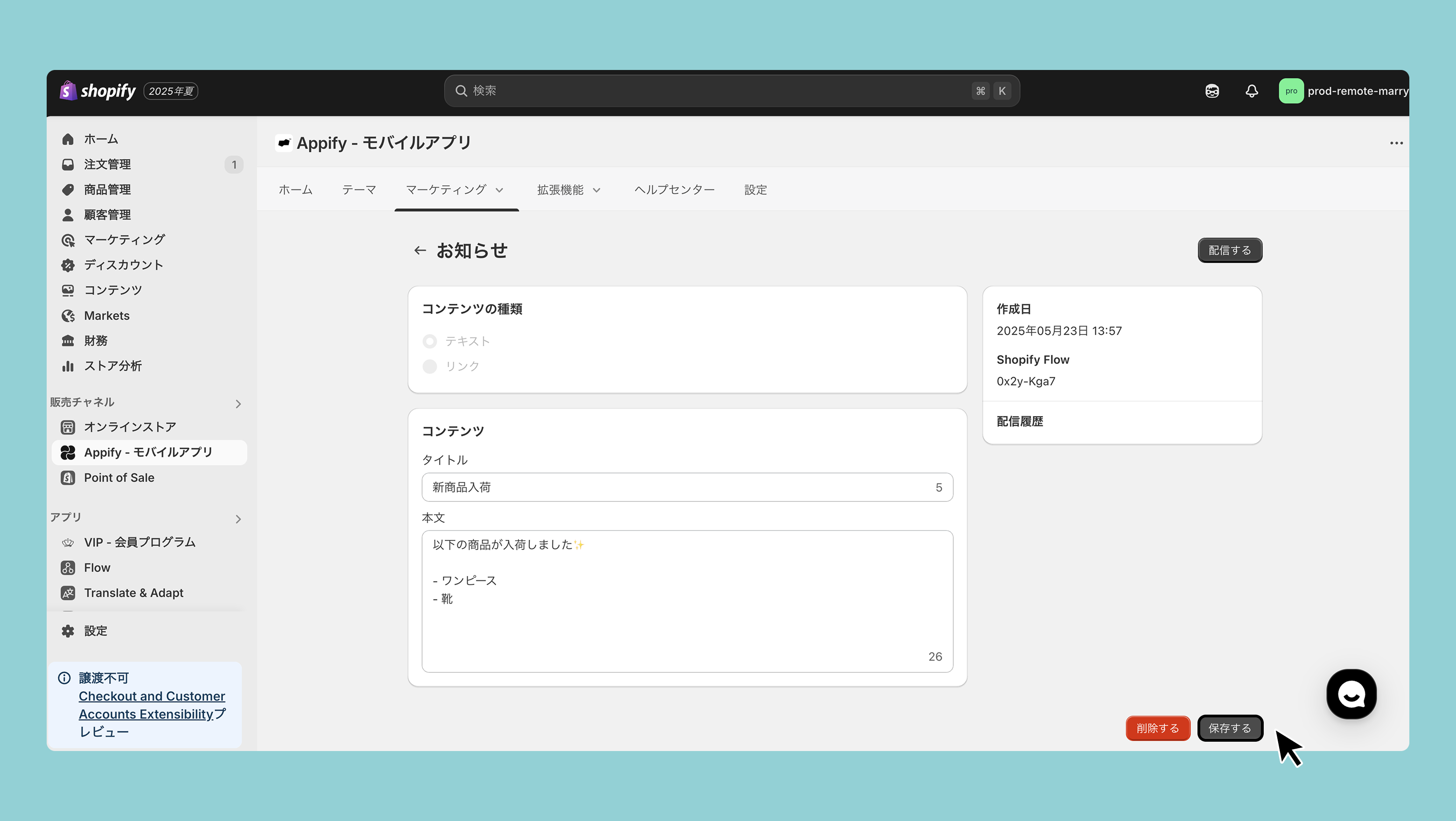
Task: Click the notification bell icon
Action: pos(1252,91)
